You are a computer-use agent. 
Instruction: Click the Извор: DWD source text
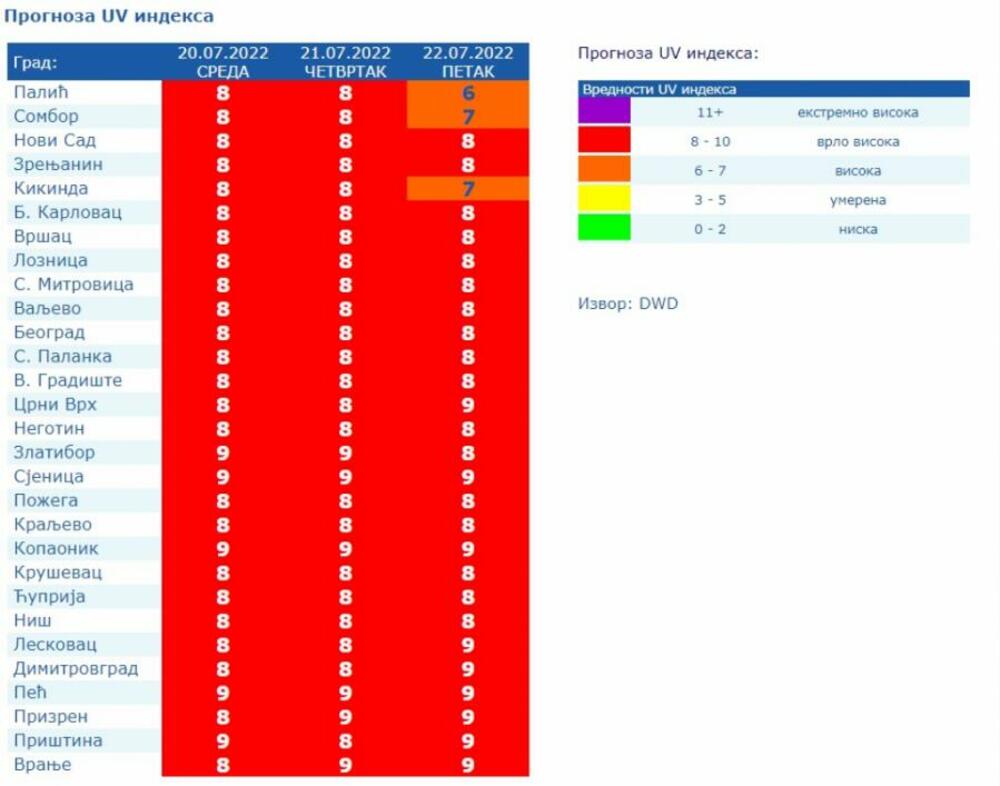pyautogui.click(x=628, y=302)
